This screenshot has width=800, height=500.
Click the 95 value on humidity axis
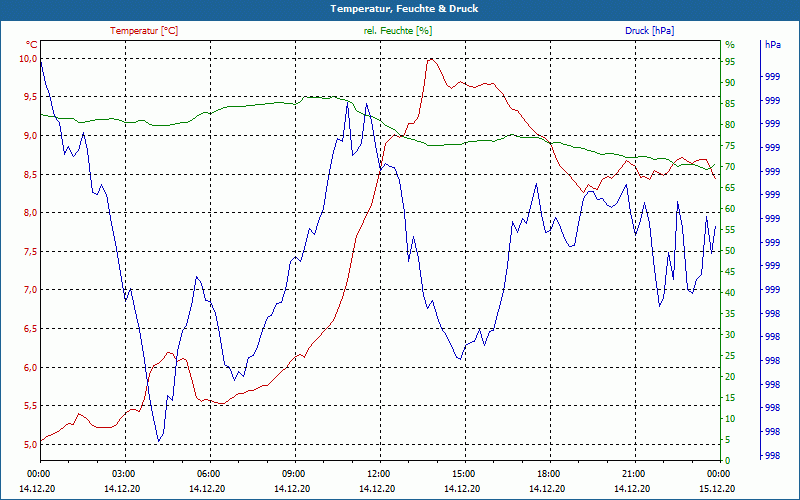tap(730, 62)
